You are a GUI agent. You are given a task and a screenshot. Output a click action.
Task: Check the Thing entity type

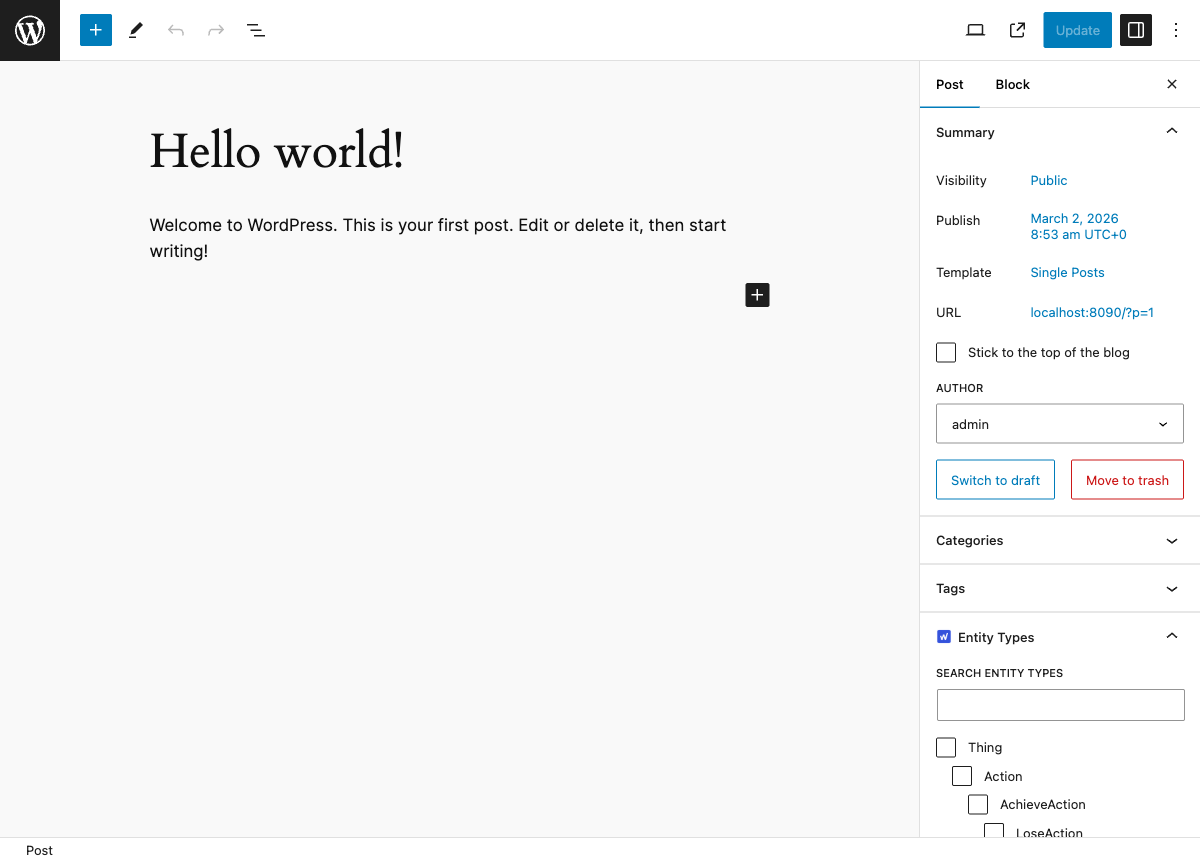point(946,747)
